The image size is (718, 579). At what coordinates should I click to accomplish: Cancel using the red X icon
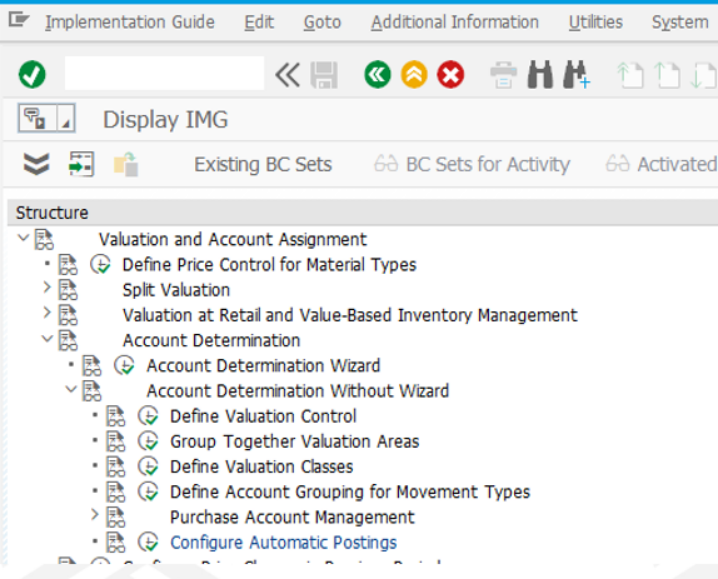tap(451, 75)
